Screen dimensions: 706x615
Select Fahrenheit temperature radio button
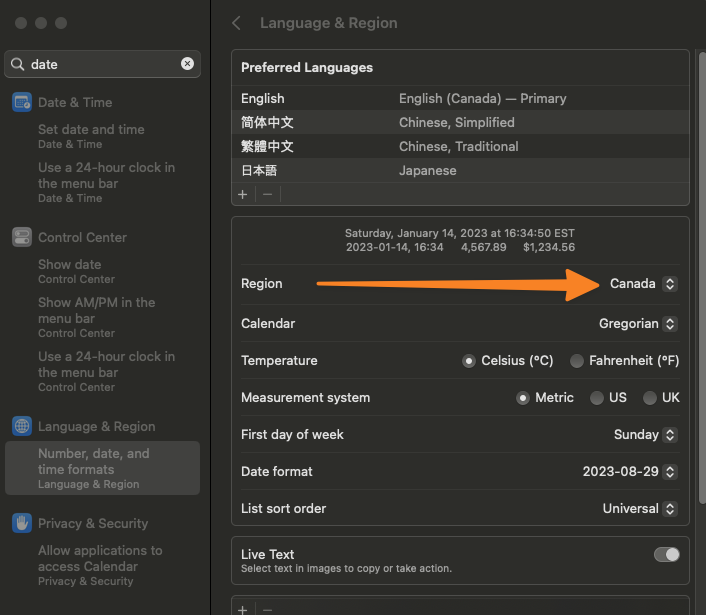point(577,361)
